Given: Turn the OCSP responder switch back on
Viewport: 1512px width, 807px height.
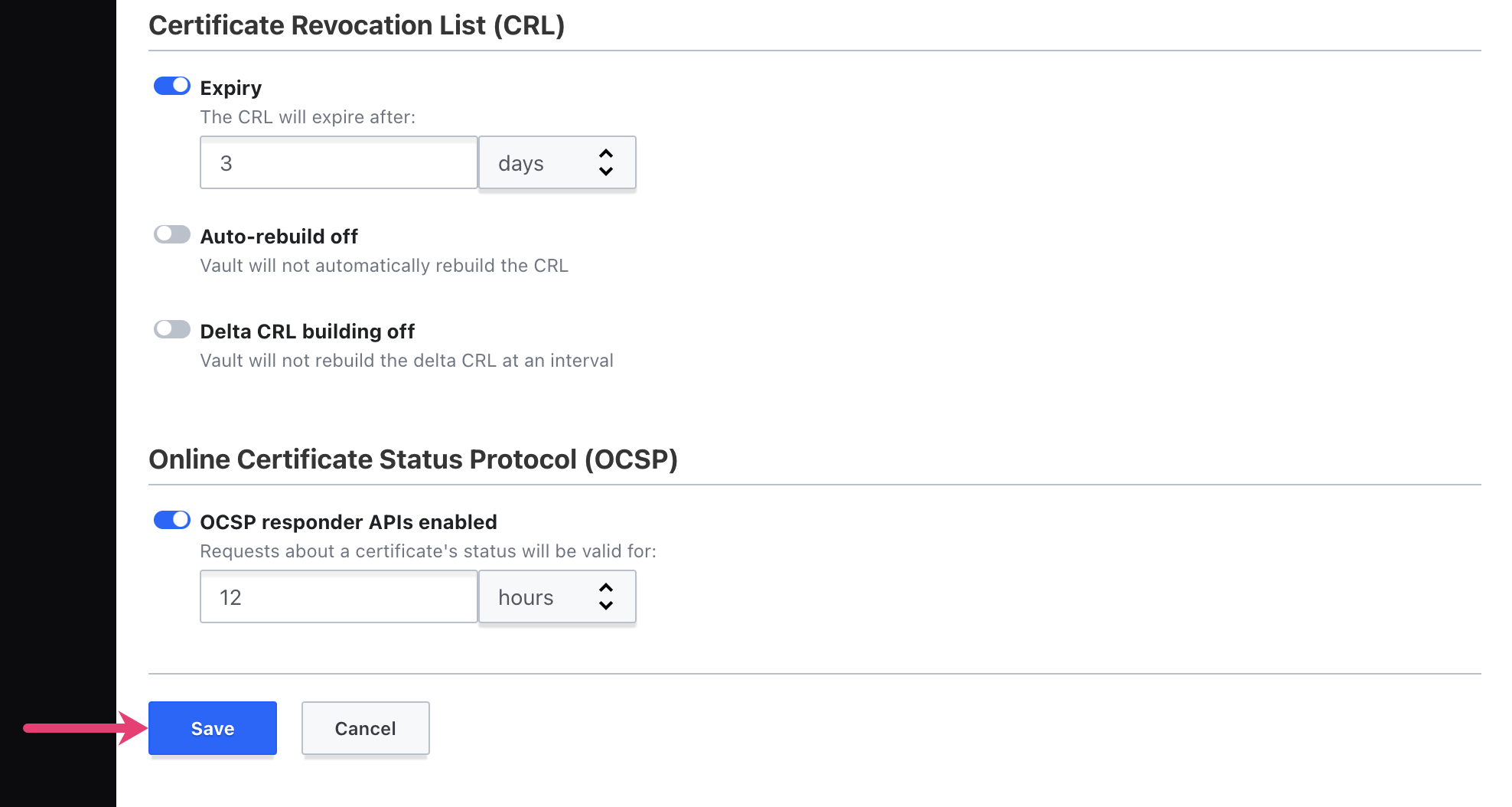Looking at the screenshot, I should point(171,520).
